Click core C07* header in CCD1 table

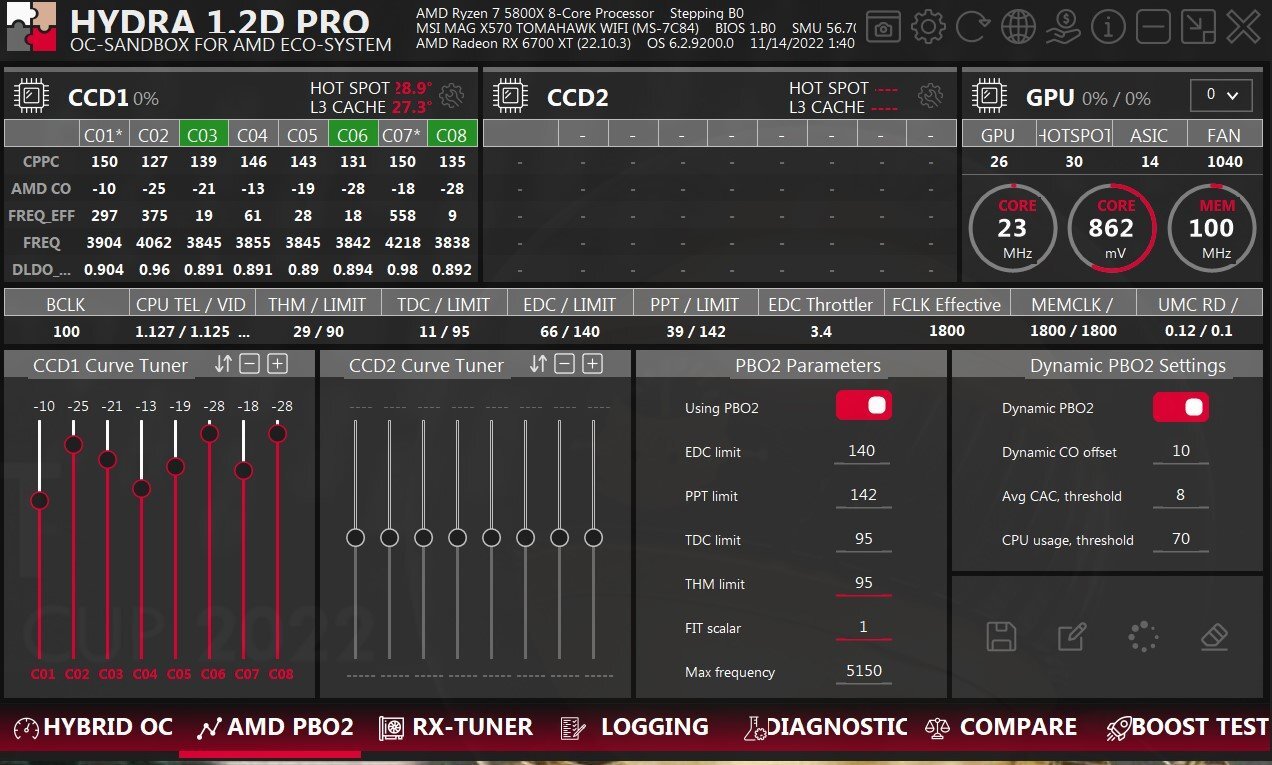[403, 134]
